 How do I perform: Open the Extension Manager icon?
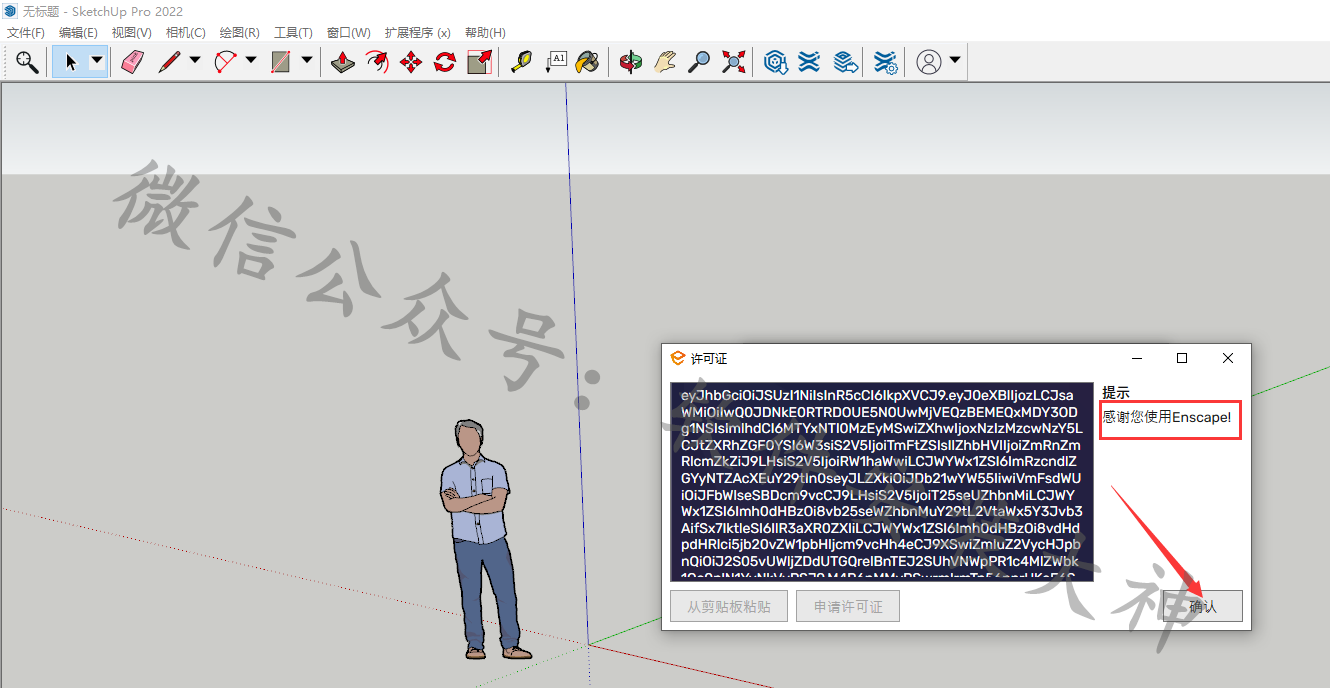point(885,62)
